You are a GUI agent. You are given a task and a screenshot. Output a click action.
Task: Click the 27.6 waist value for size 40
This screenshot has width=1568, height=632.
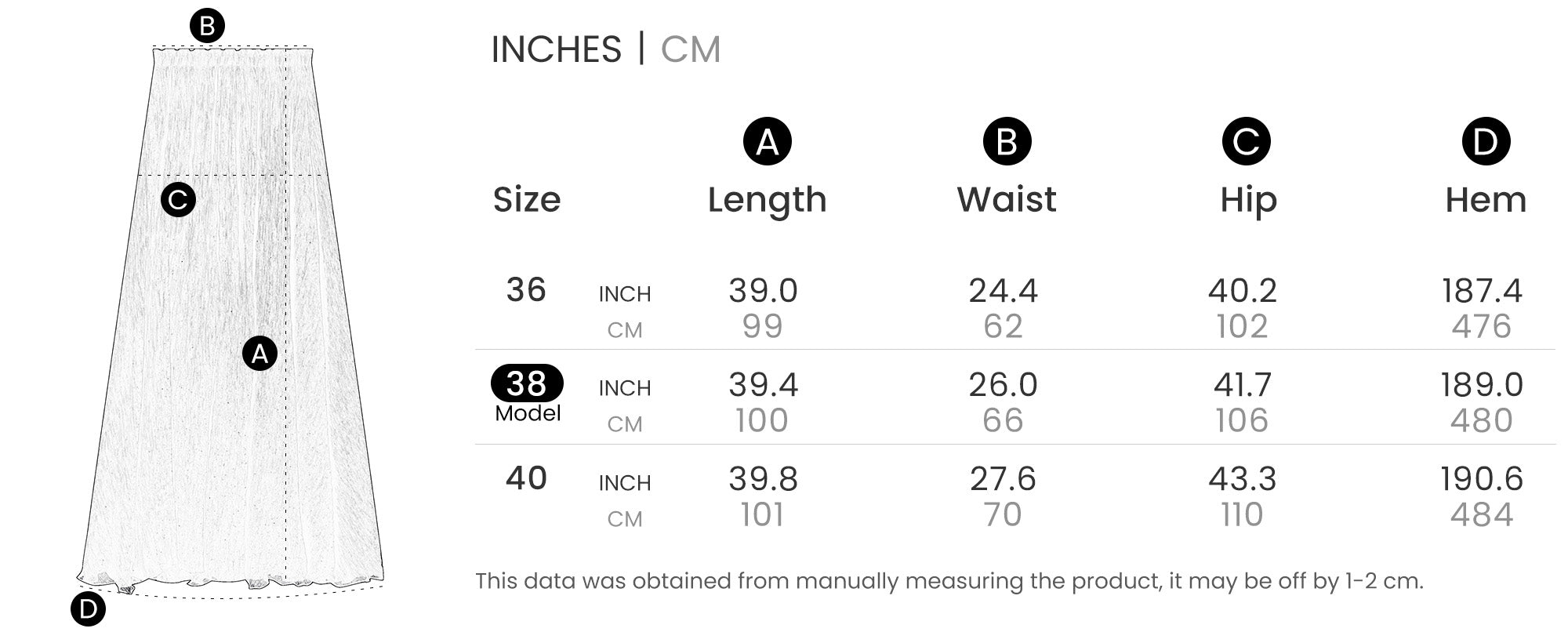pyautogui.click(x=1003, y=479)
